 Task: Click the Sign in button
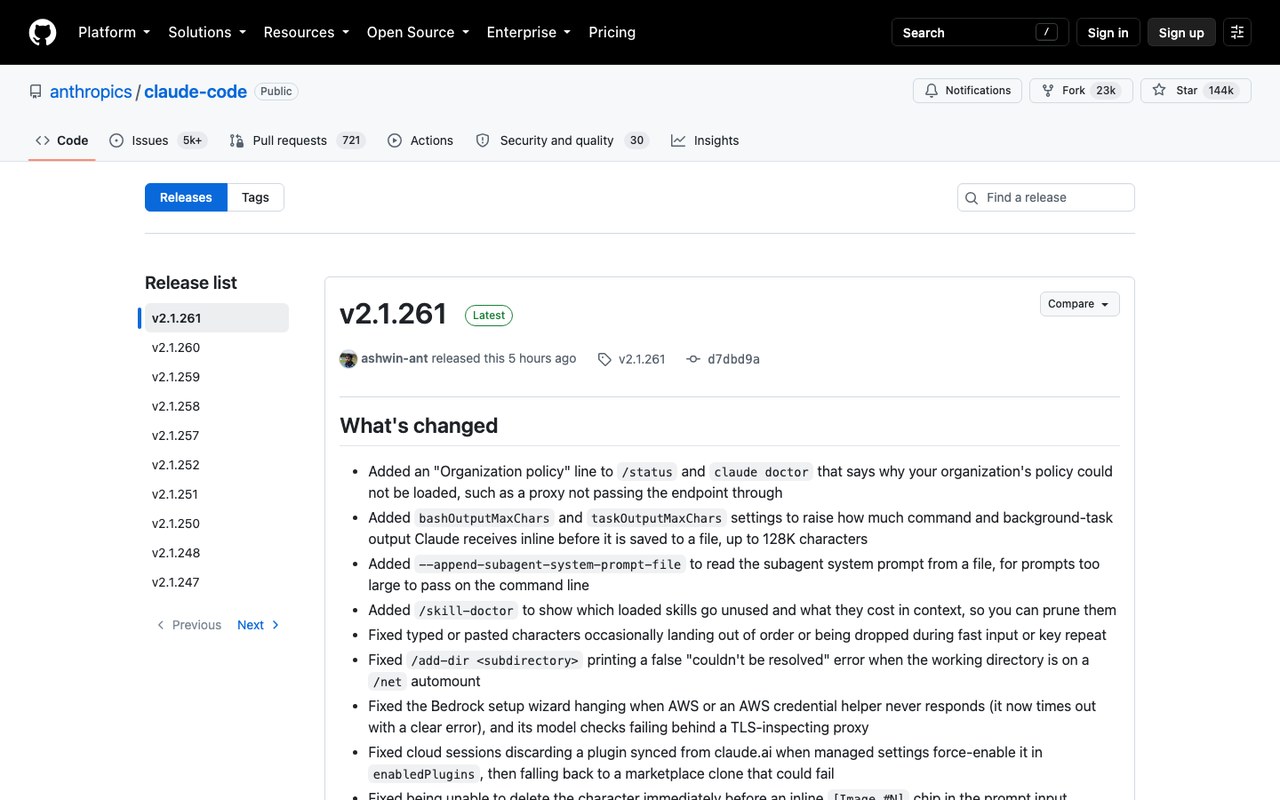1108,32
